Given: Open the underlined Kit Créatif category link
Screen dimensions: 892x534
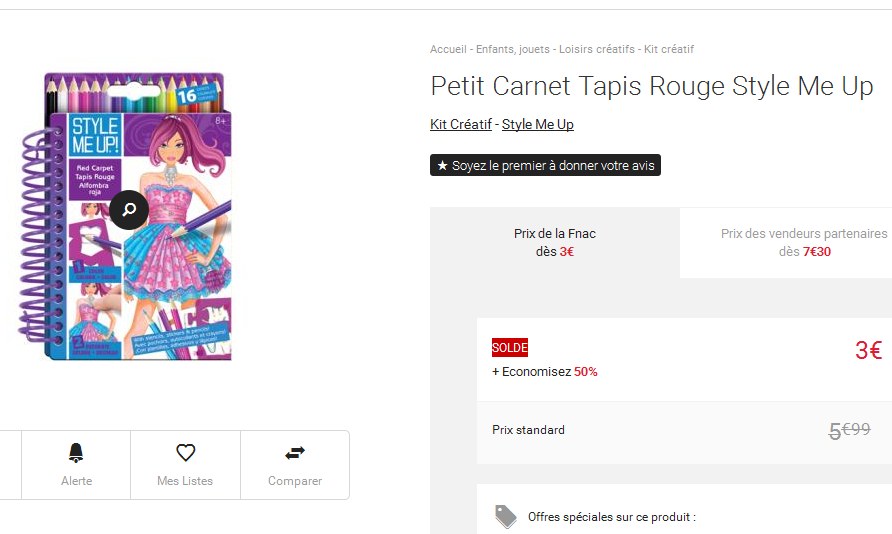Looking at the screenshot, I should [460, 124].
